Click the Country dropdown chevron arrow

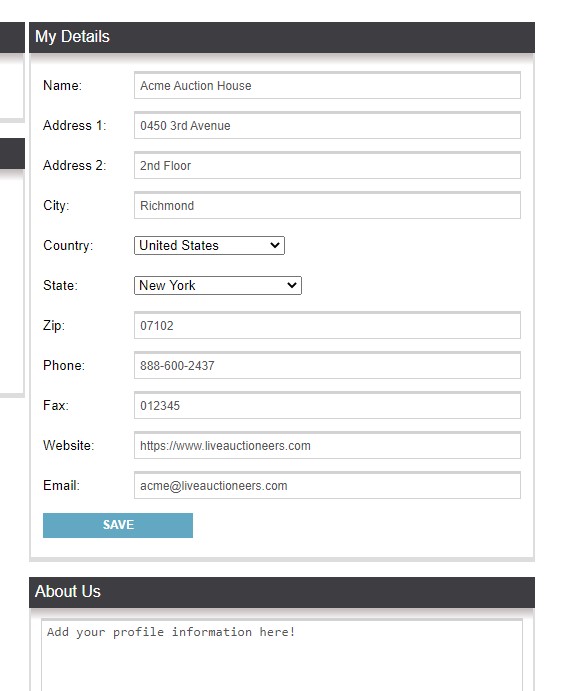point(275,245)
